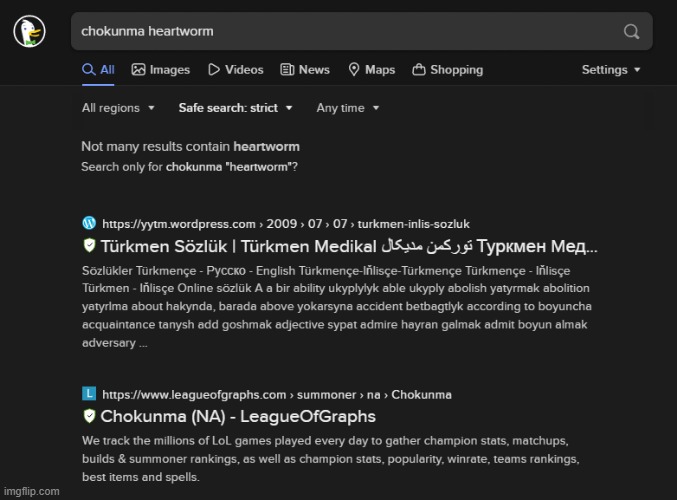Expand the Settings dropdown
This screenshot has height=500, width=677.
[x=611, y=70]
